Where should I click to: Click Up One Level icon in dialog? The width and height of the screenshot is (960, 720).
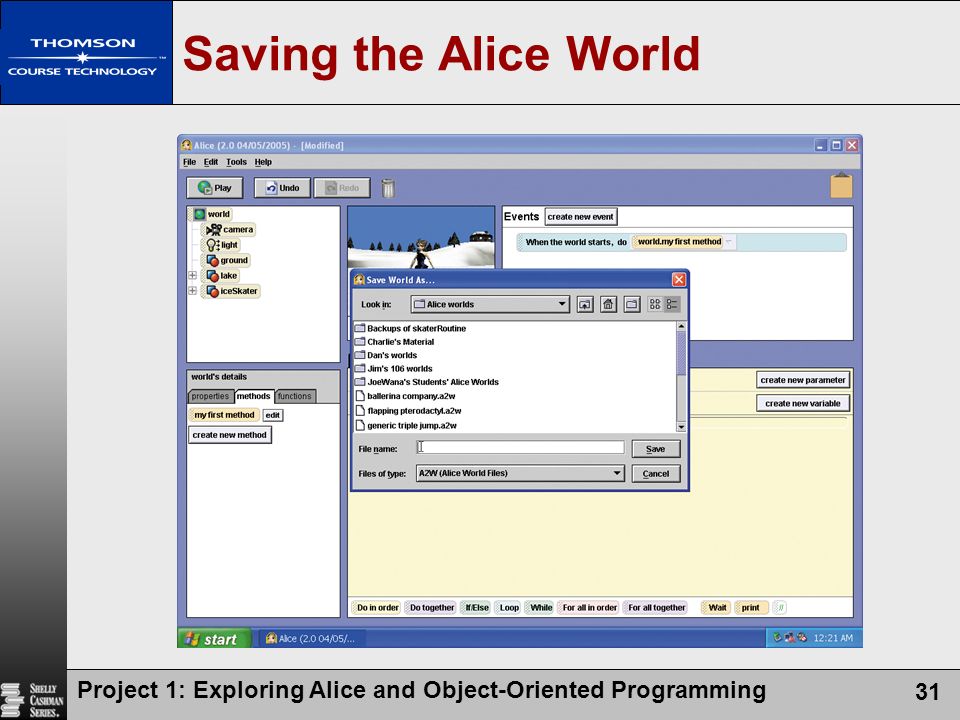click(585, 304)
